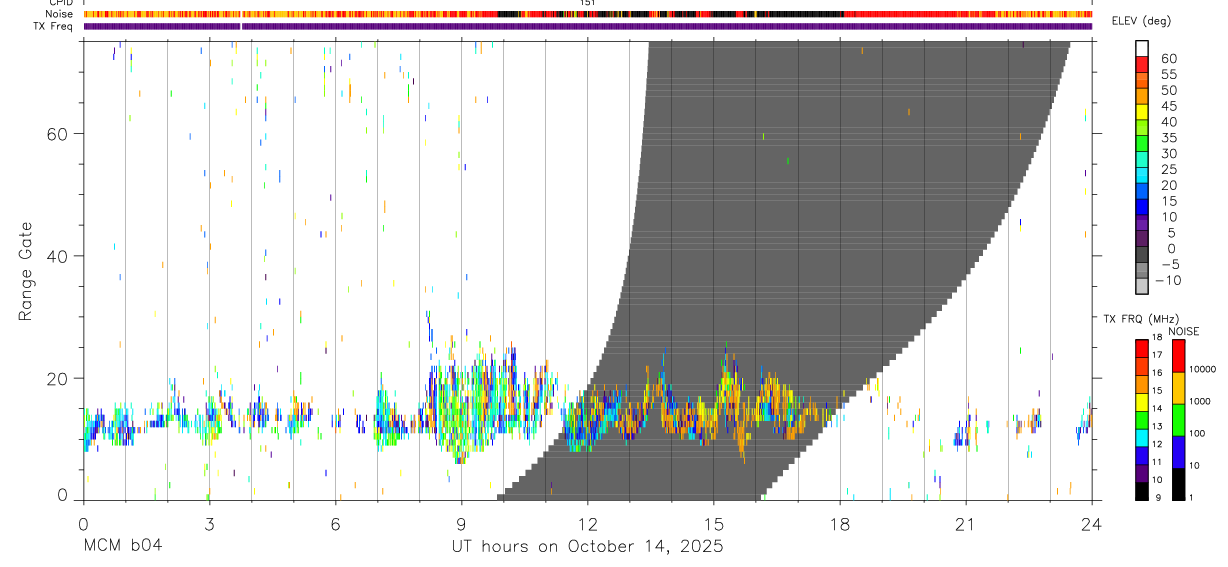1228x567 pixels.
Task: Click the 'Noise' row label at top left
Action: pyautogui.click(x=59, y=15)
